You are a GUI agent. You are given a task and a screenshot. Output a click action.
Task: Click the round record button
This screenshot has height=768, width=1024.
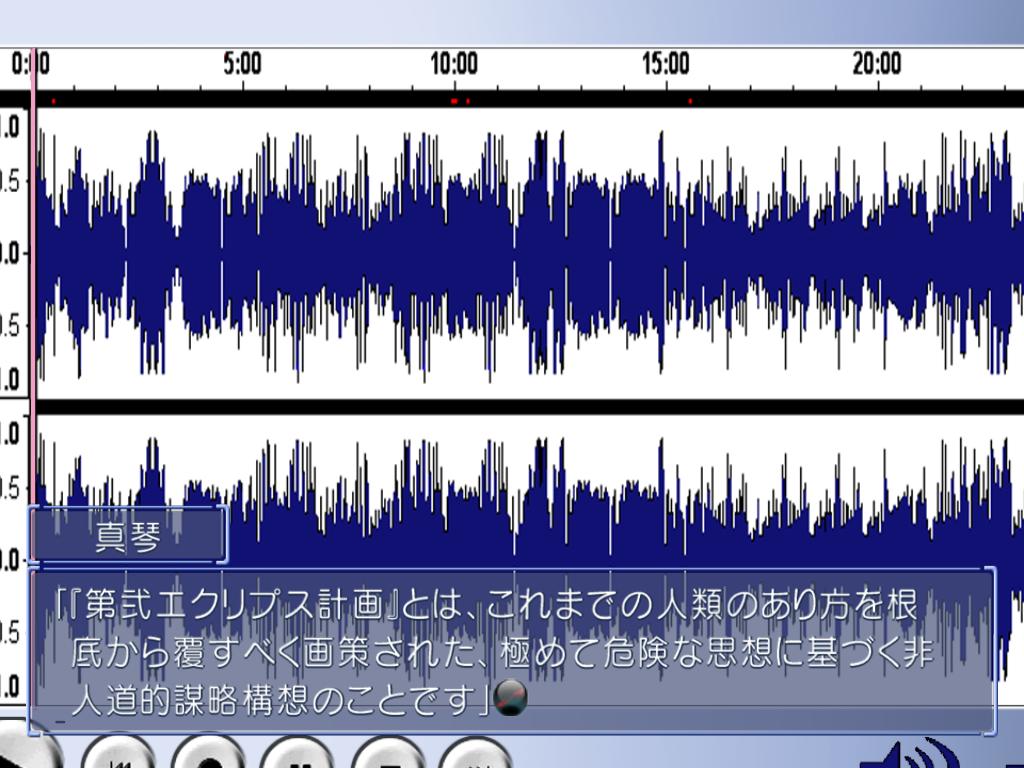pos(209,752)
